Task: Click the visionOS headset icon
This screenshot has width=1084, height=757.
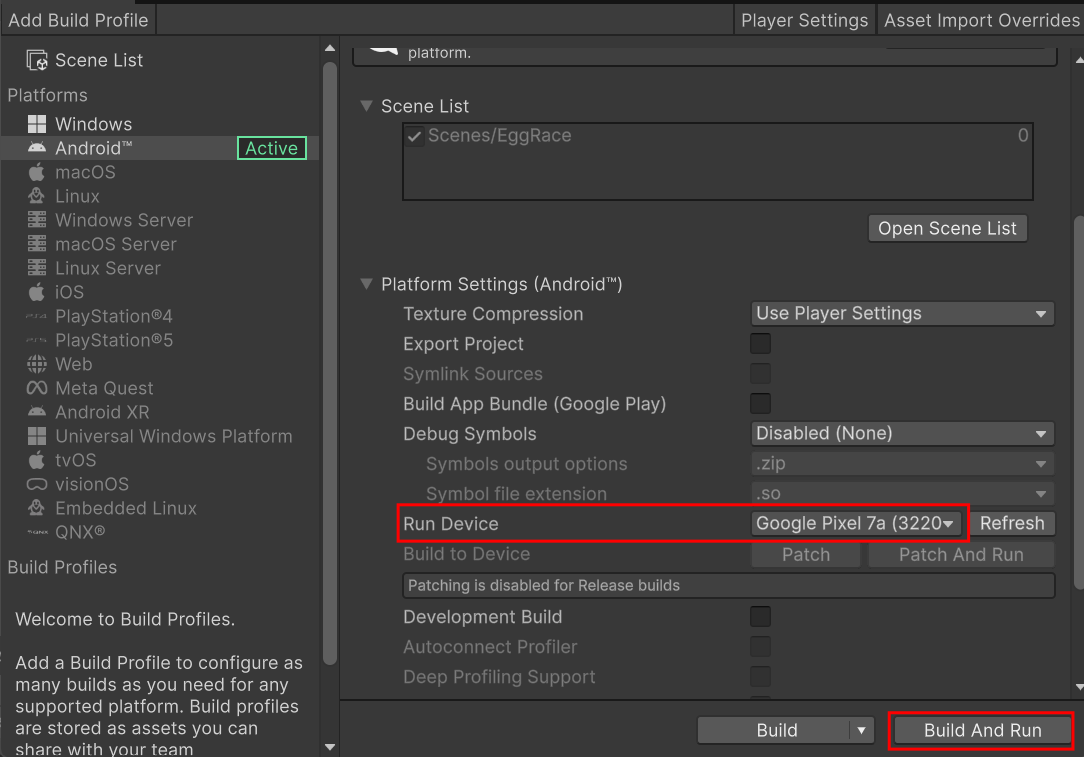Action: pos(37,484)
